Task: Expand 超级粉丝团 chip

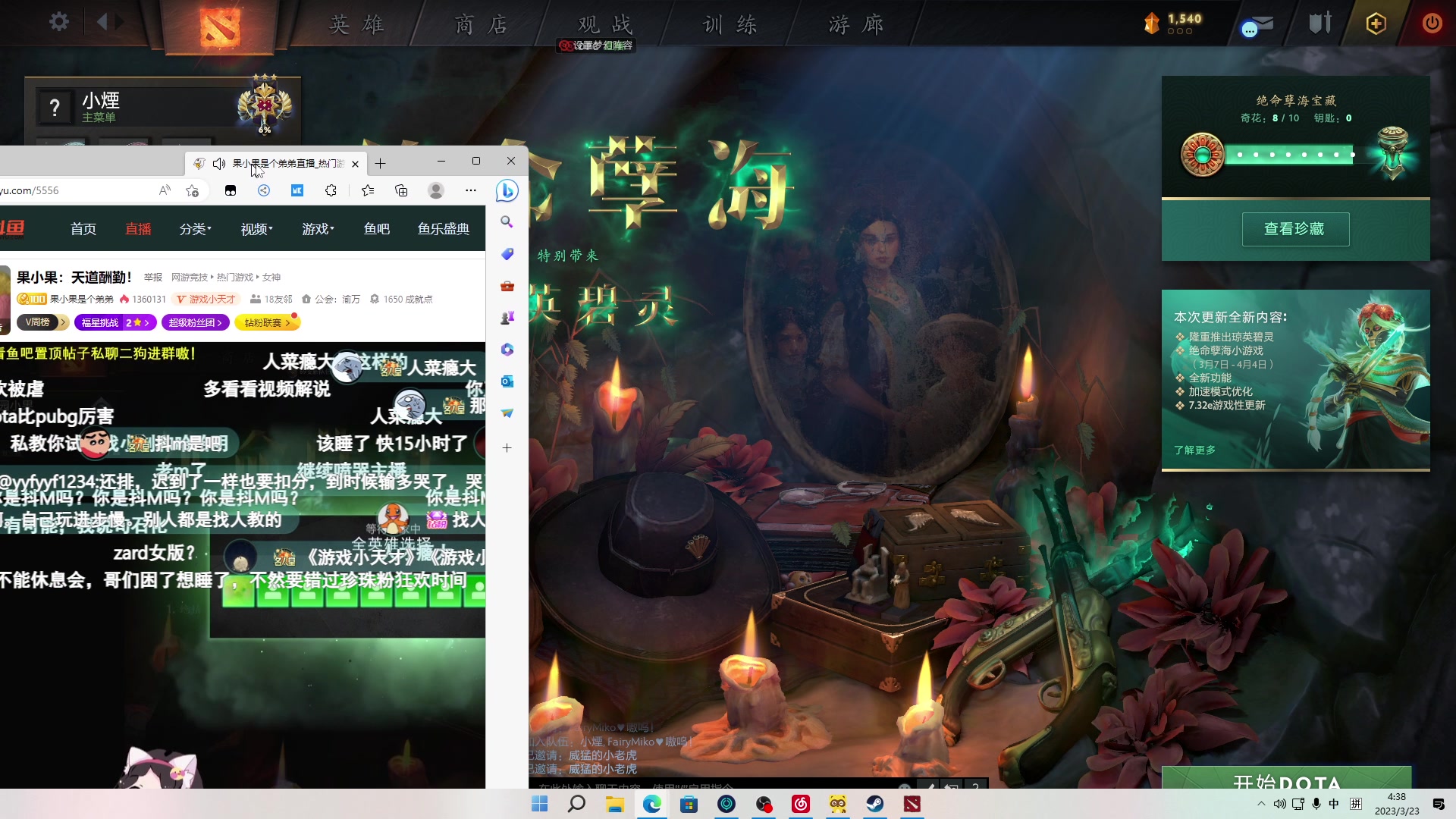Action: [x=195, y=322]
